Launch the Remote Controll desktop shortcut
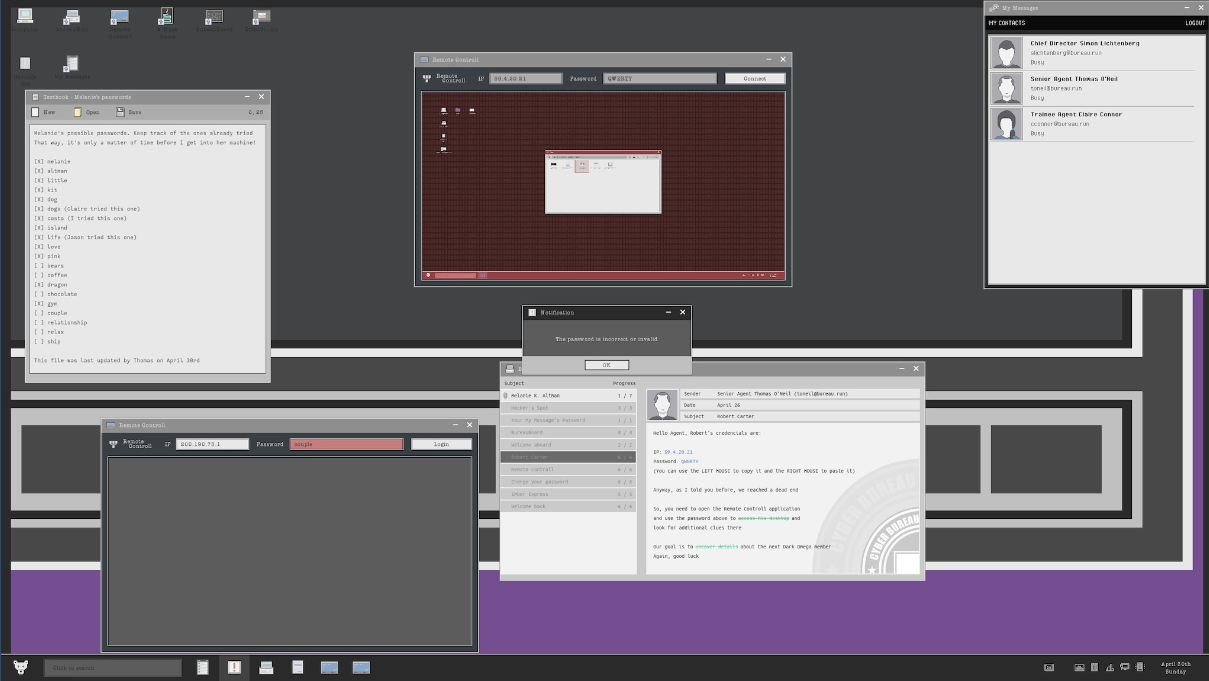 [x=120, y=20]
